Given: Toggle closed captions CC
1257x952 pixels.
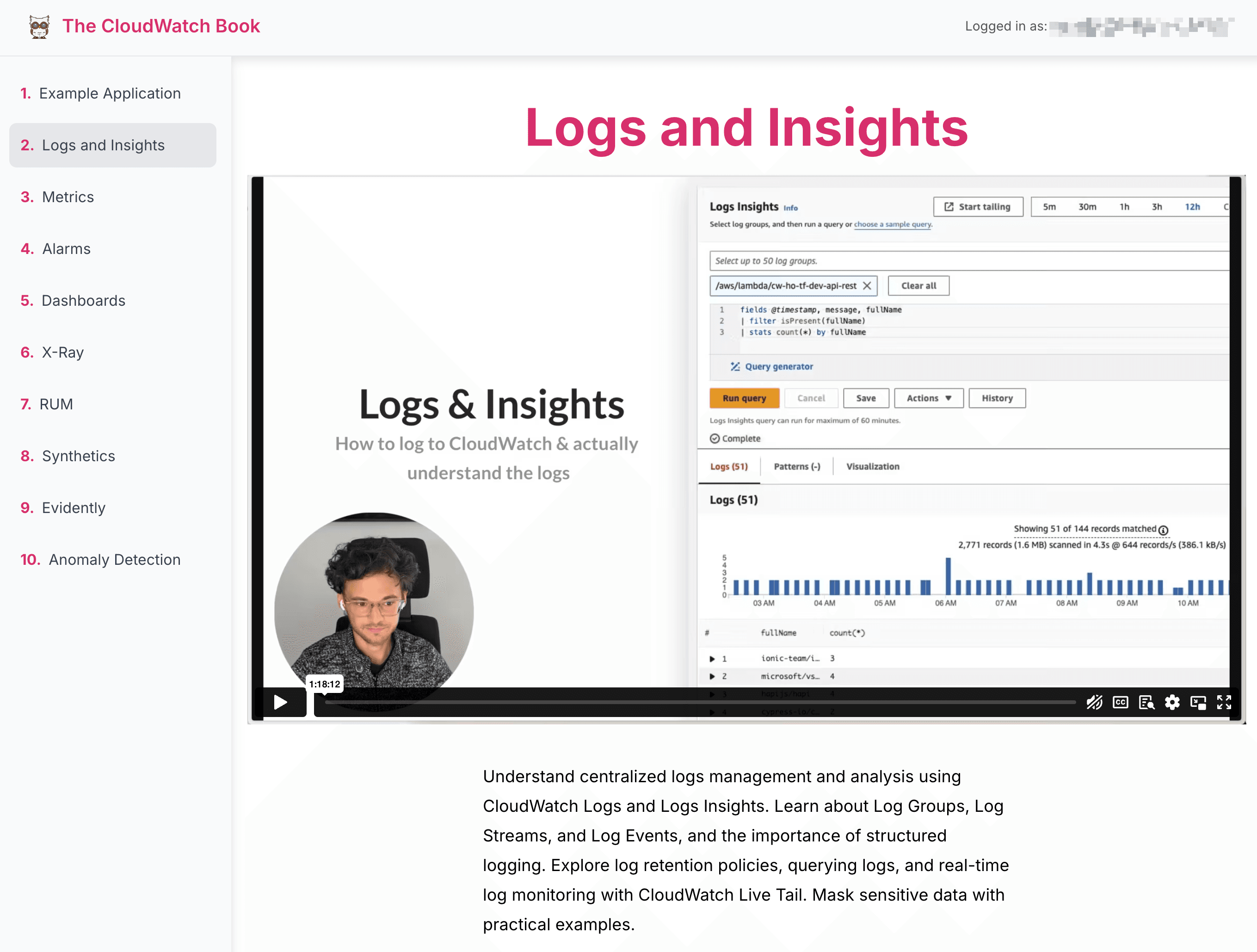Looking at the screenshot, I should tap(1120, 703).
